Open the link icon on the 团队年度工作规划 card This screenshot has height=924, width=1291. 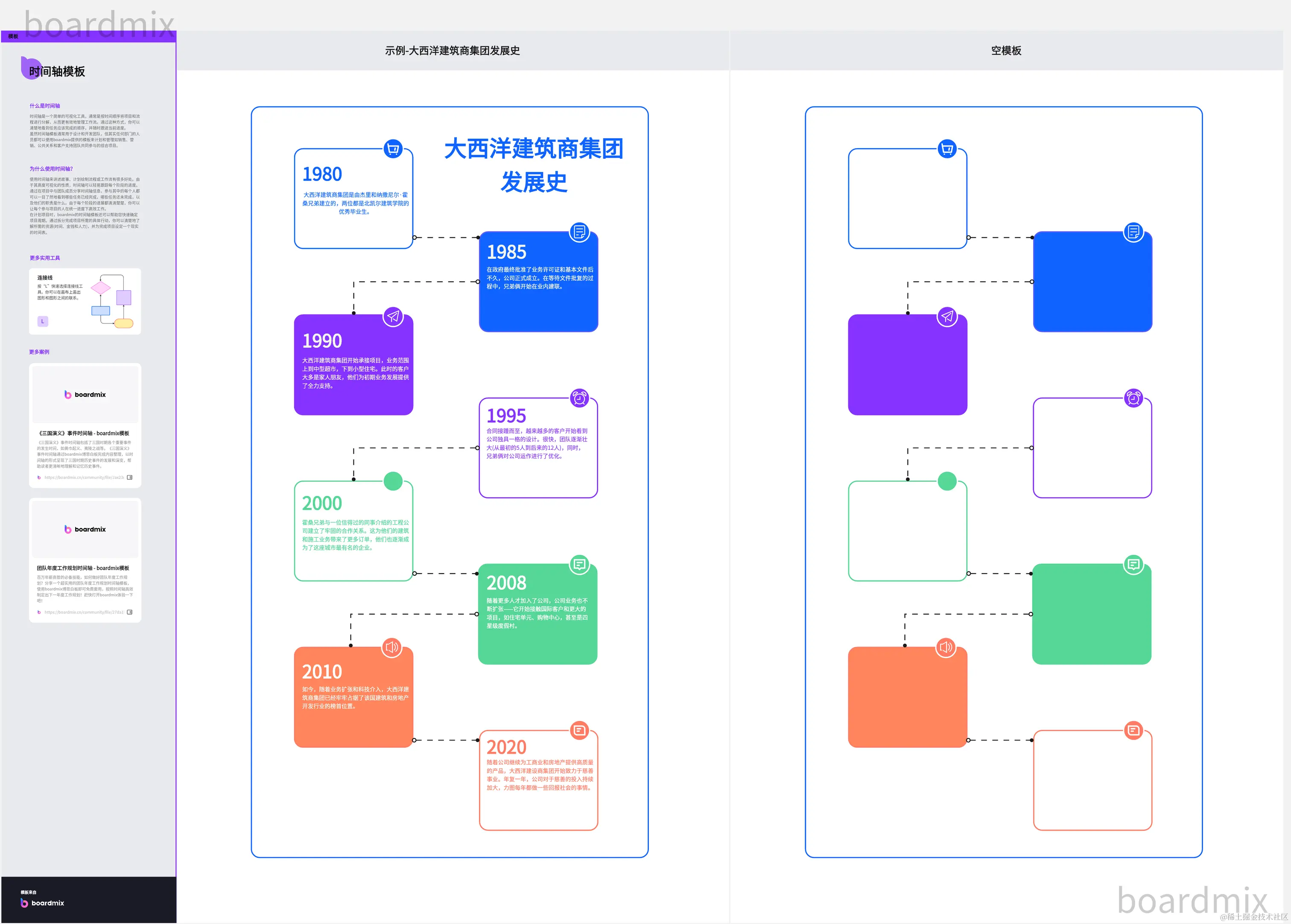pyautogui.click(x=130, y=612)
